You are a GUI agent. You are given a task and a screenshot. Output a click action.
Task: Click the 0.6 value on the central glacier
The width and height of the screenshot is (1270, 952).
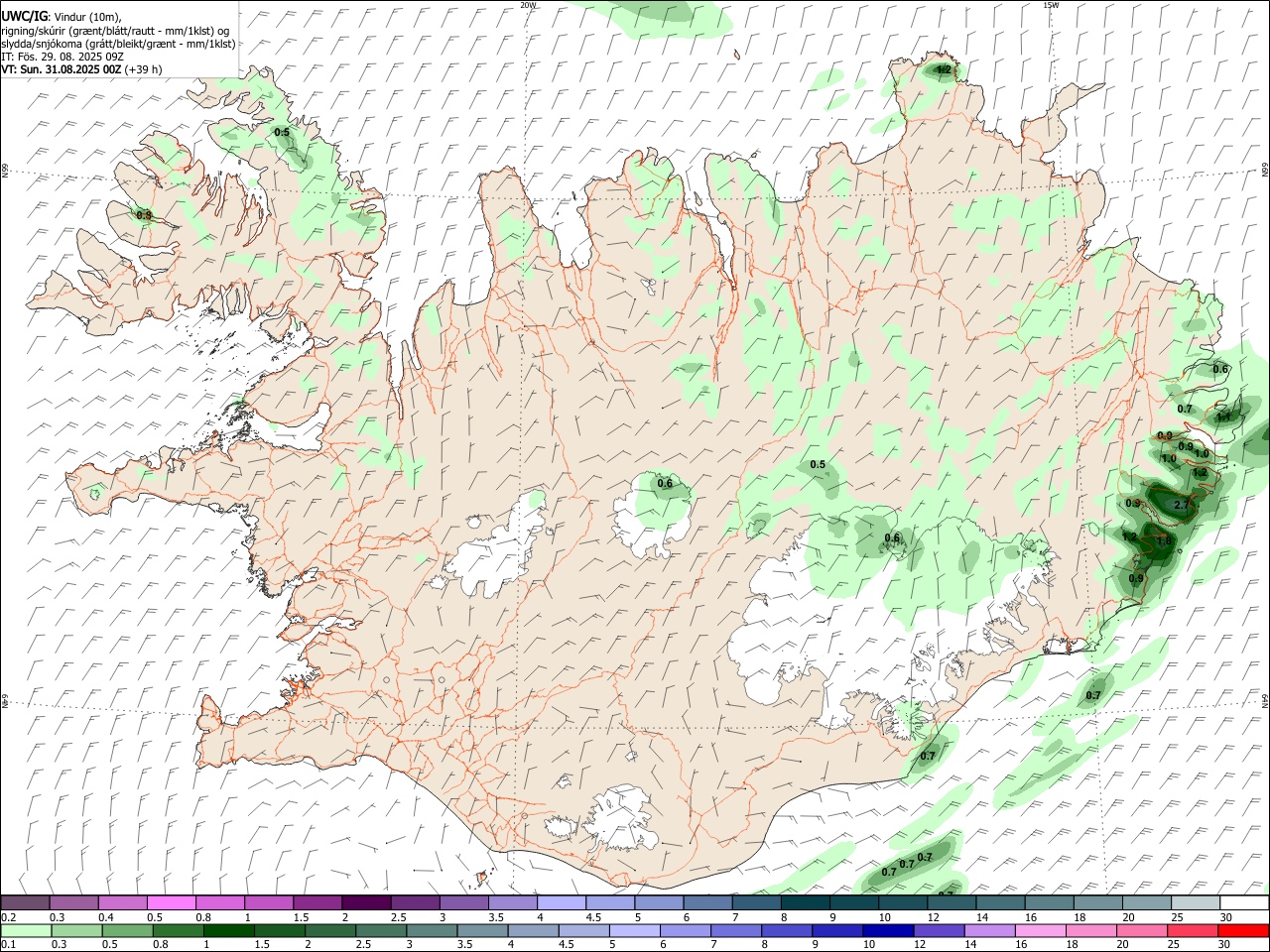tap(665, 484)
